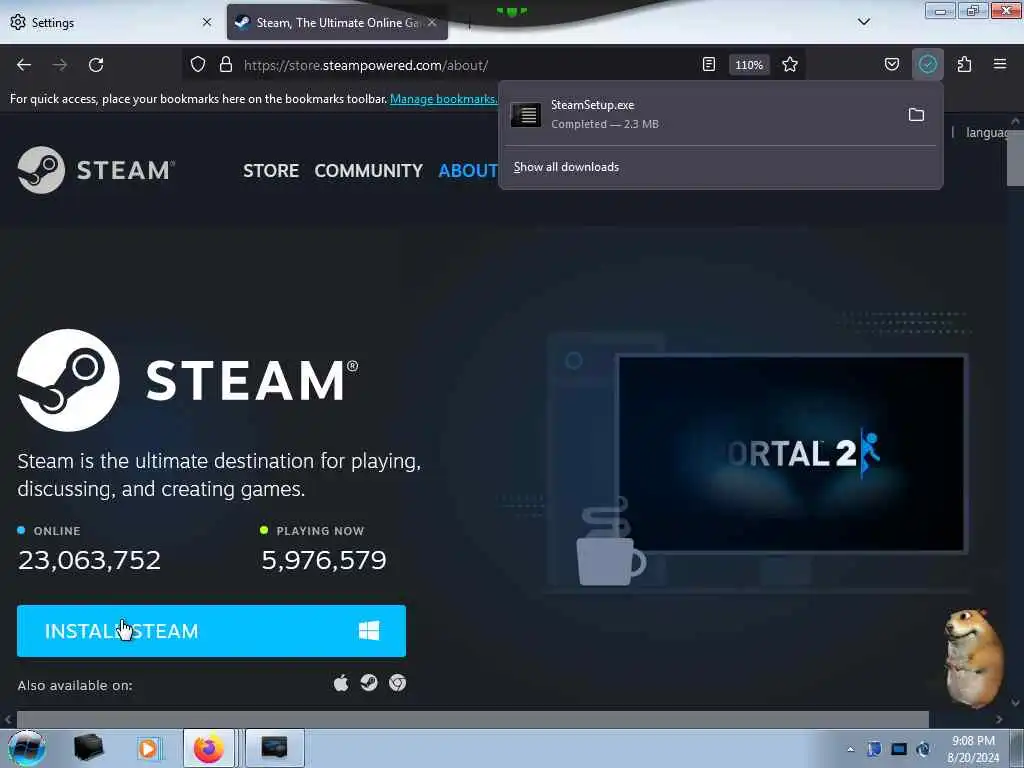Screen dimensions: 1024x768
Task: Close the Steam browser tab
Action: 432,22
